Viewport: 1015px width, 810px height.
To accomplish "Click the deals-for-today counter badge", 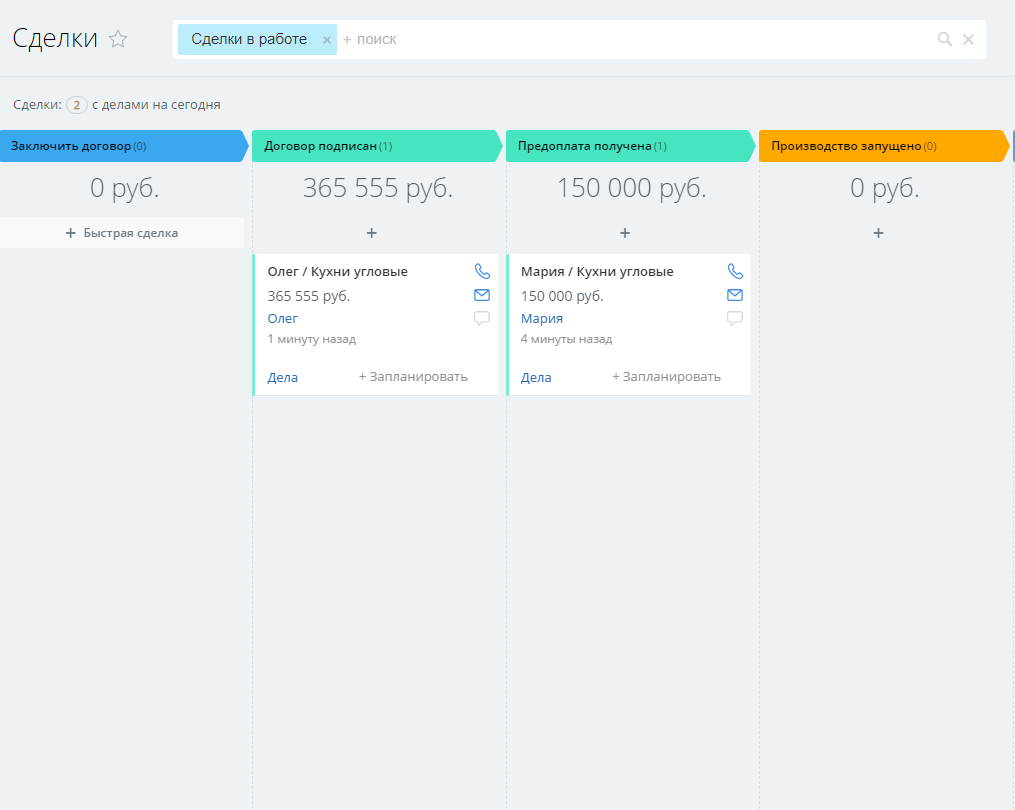I will [x=77, y=104].
